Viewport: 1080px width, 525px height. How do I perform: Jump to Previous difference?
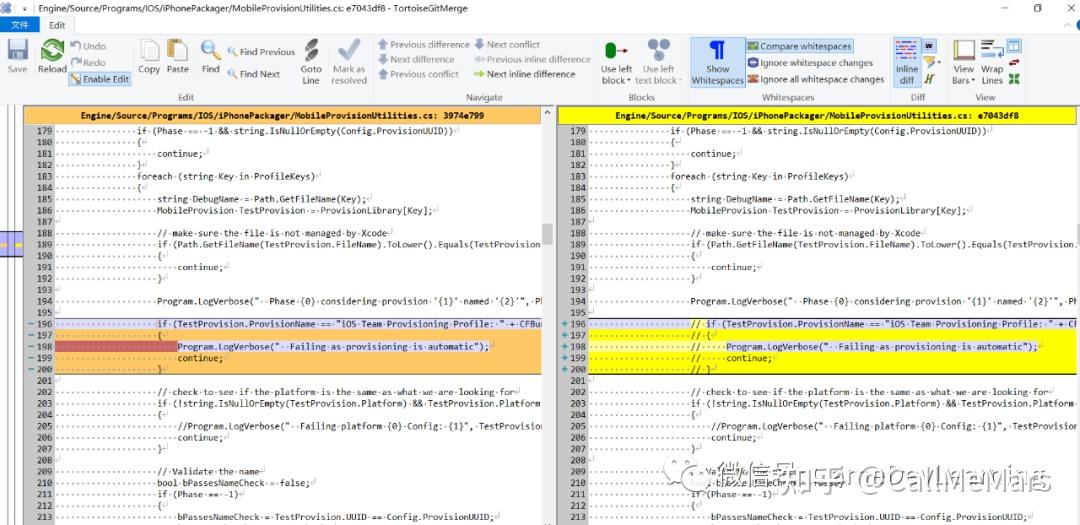(424, 44)
